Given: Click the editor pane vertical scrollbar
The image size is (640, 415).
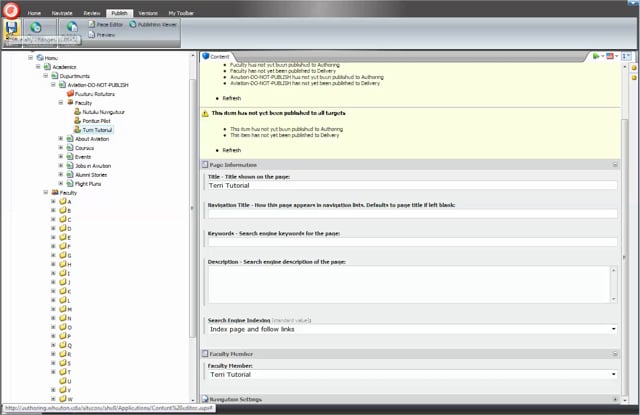Looking at the screenshot, I should tap(625, 257).
